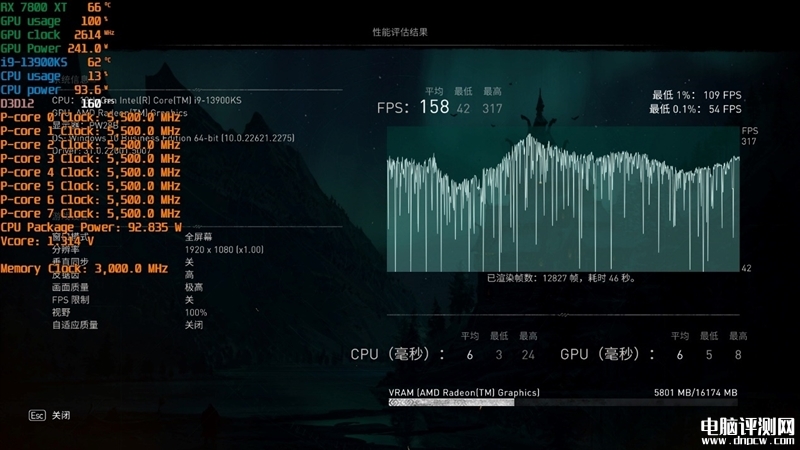Viewport: 800px width, 450px height.
Task: Click the 自适应质量 setting label
Action: 75,325
